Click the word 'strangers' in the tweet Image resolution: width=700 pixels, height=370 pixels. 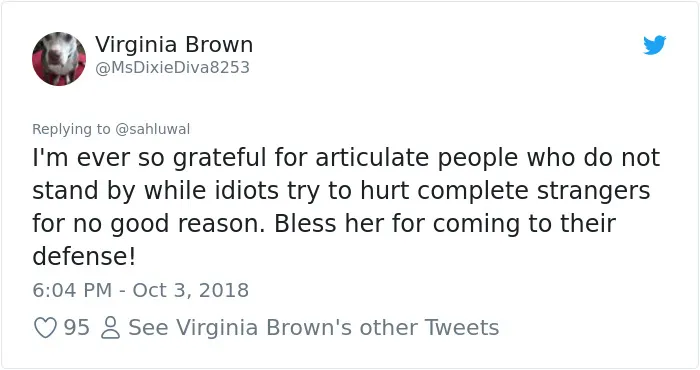(593, 192)
